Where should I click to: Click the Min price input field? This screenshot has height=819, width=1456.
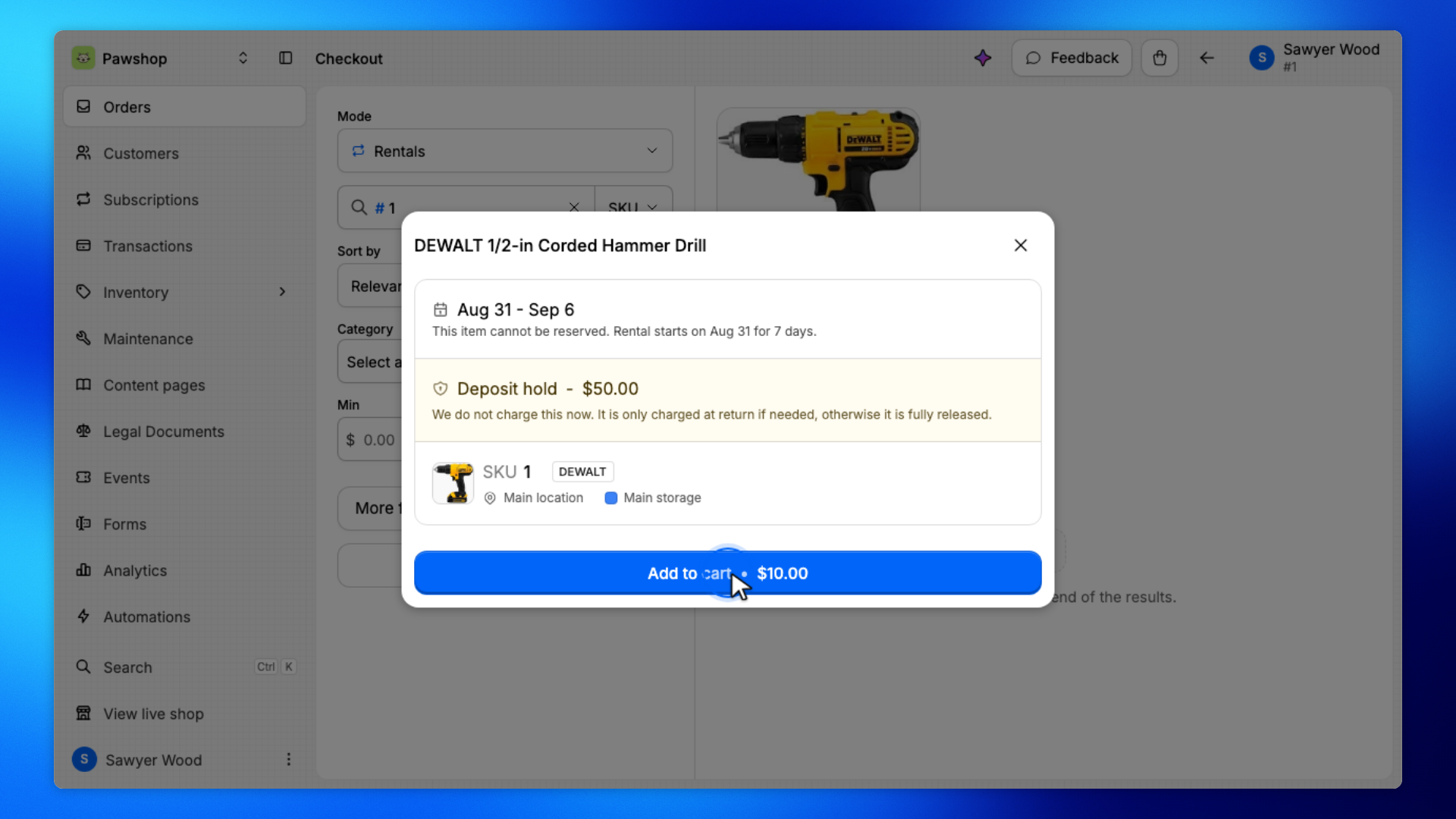[370, 440]
